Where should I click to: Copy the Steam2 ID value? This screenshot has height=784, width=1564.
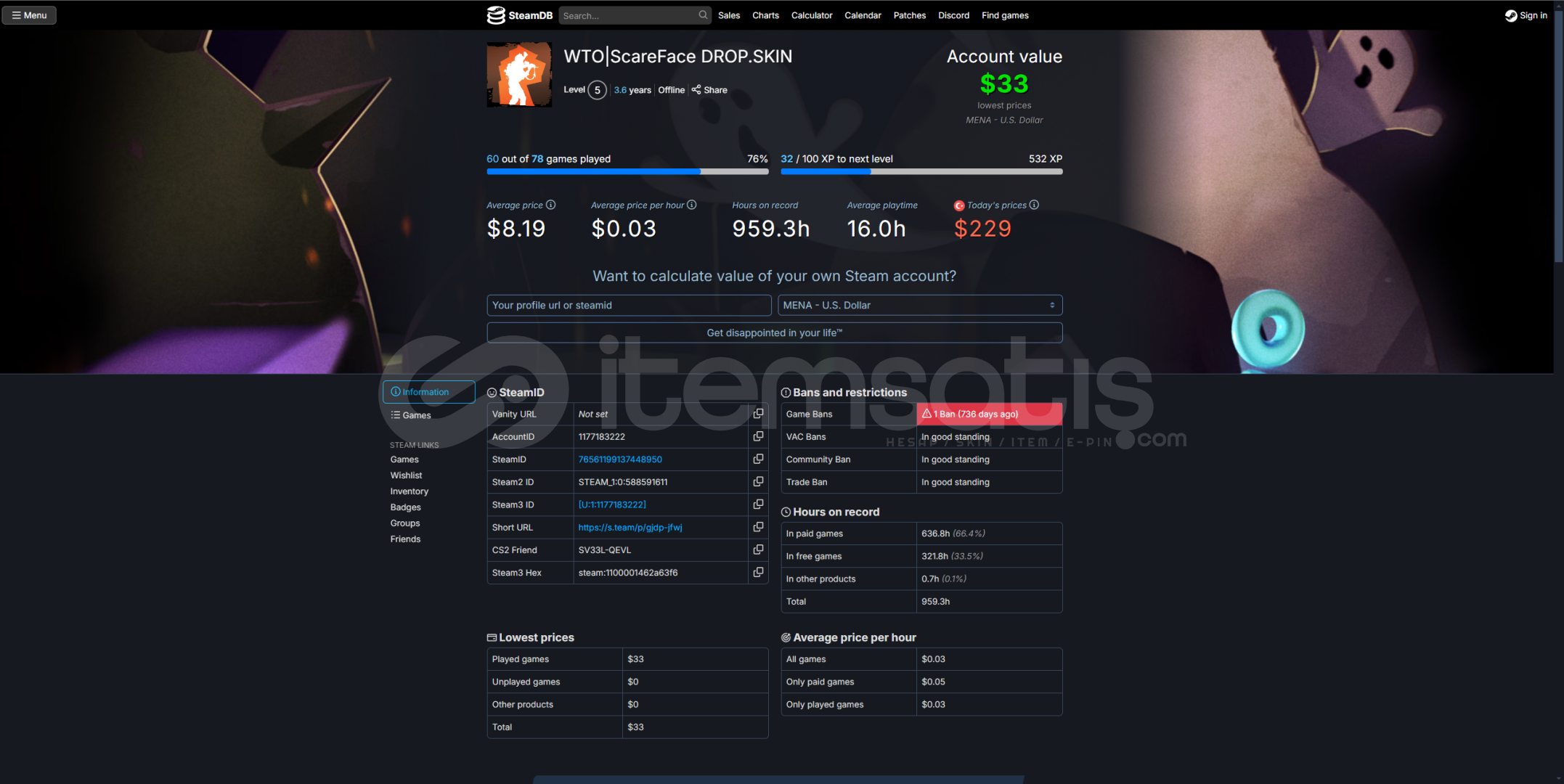(758, 482)
